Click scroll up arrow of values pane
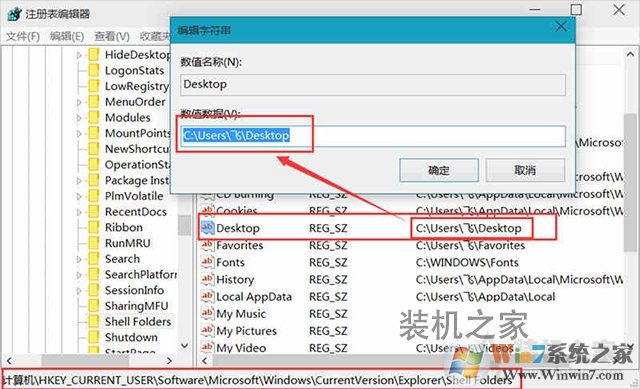The image size is (640, 389). [x=630, y=53]
